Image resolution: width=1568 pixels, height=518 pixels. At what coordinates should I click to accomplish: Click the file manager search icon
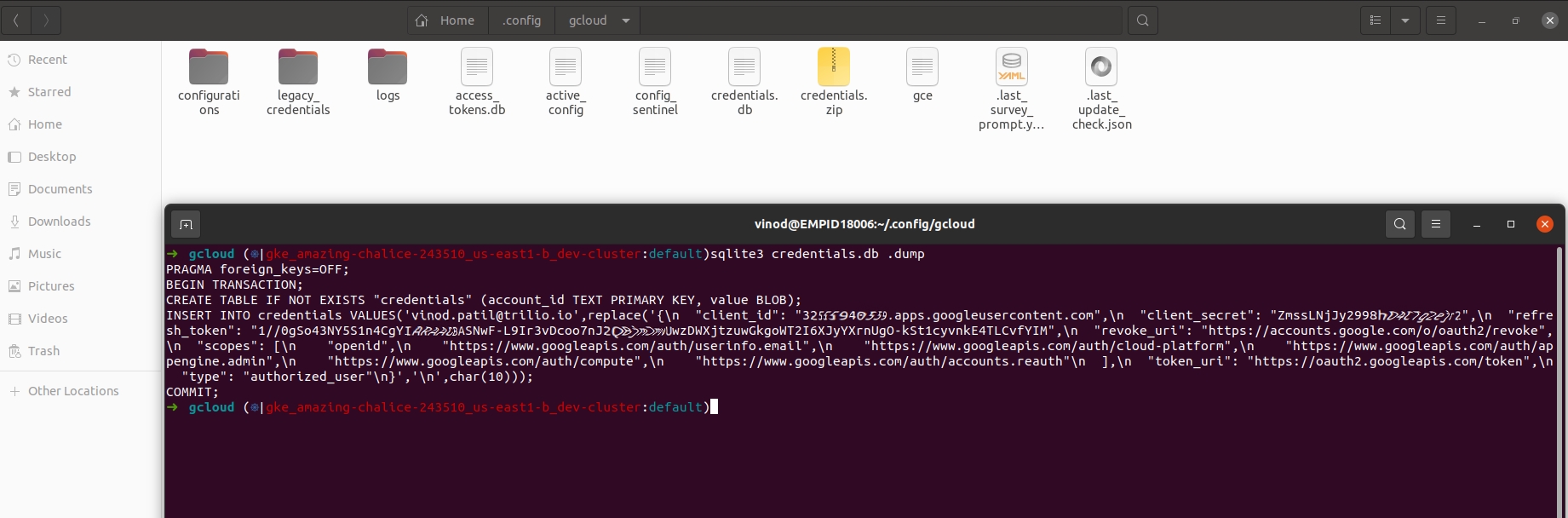[1142, 20]
